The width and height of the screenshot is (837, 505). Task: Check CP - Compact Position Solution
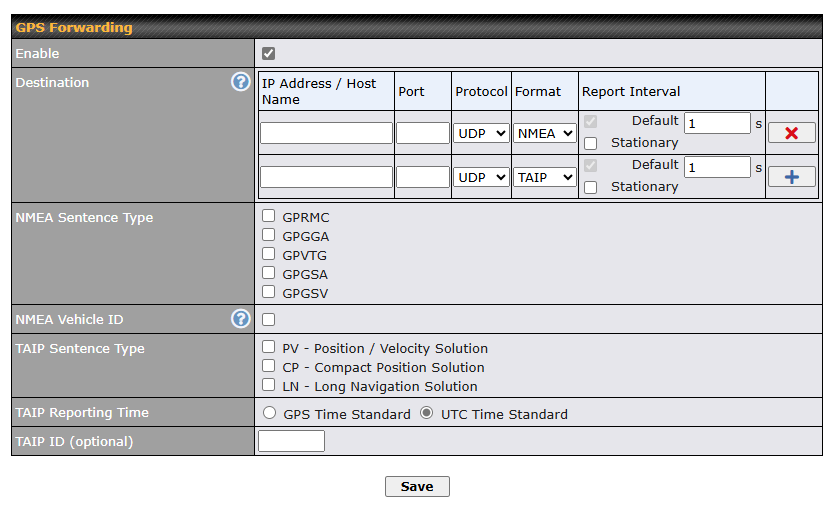click(269, 366)
